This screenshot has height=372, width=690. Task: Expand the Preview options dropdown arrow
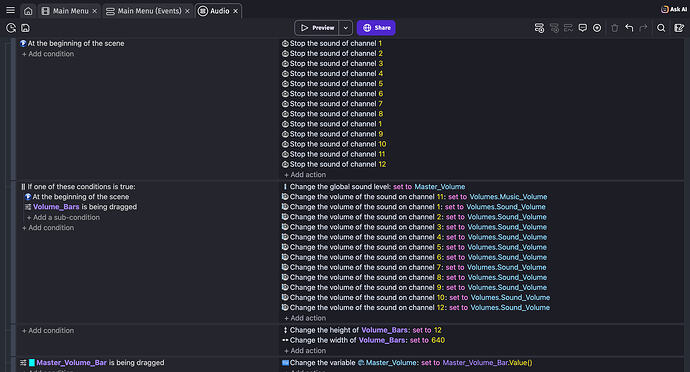[x=346, y=28]
